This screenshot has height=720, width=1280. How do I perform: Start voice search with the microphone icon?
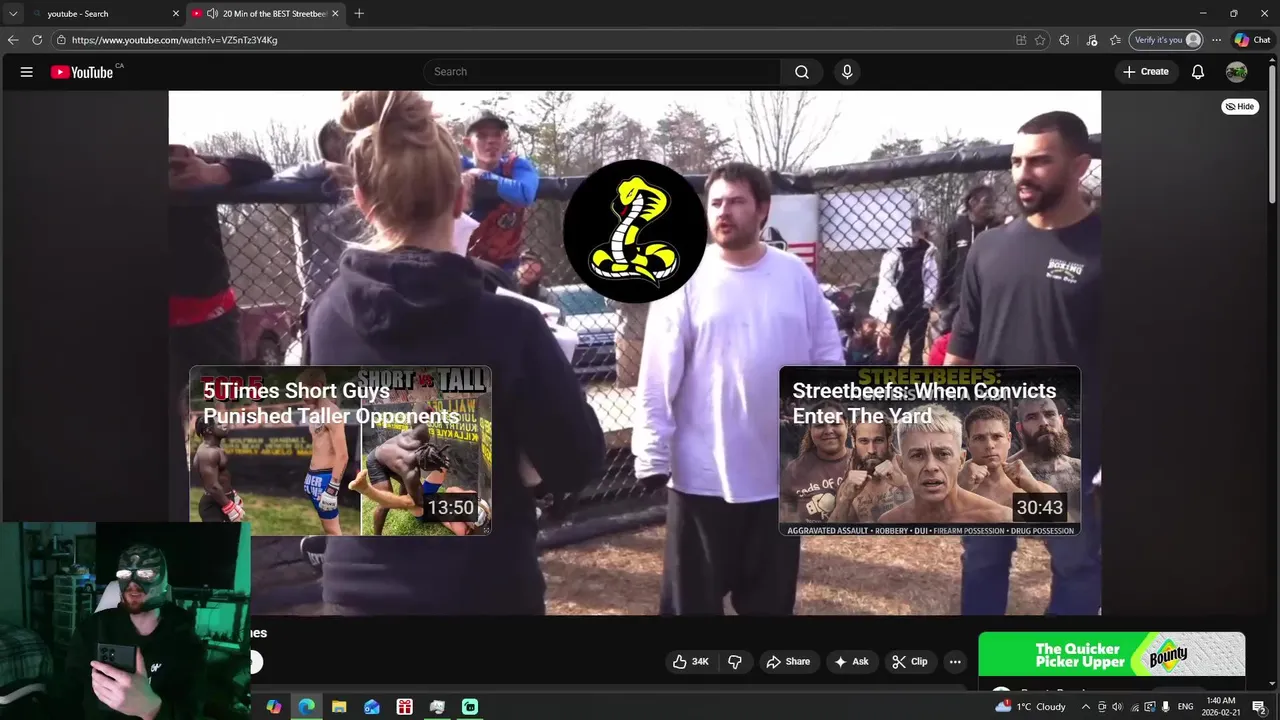pos(847,72)
